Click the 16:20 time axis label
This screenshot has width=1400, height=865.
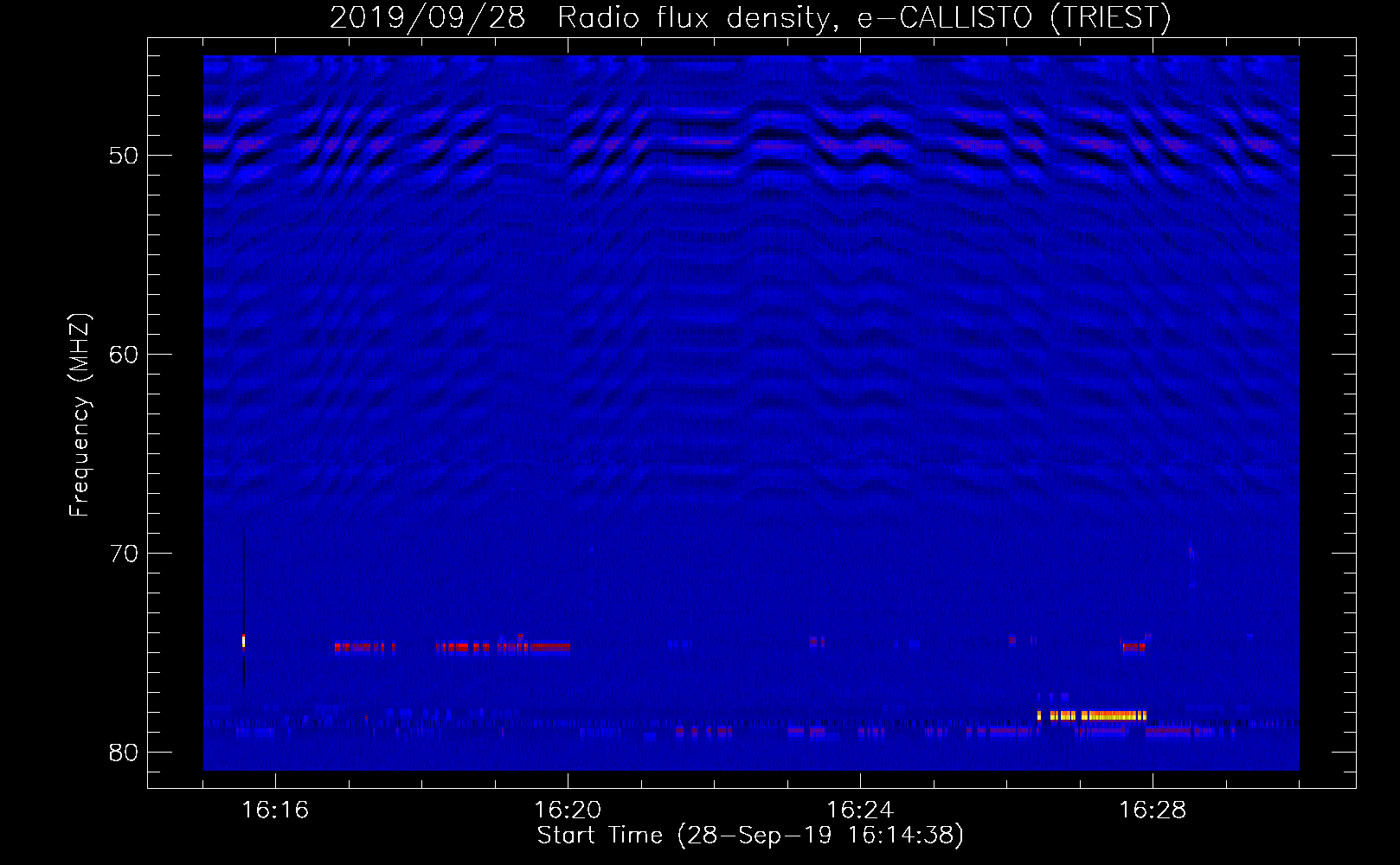click(x=568, y=811)
